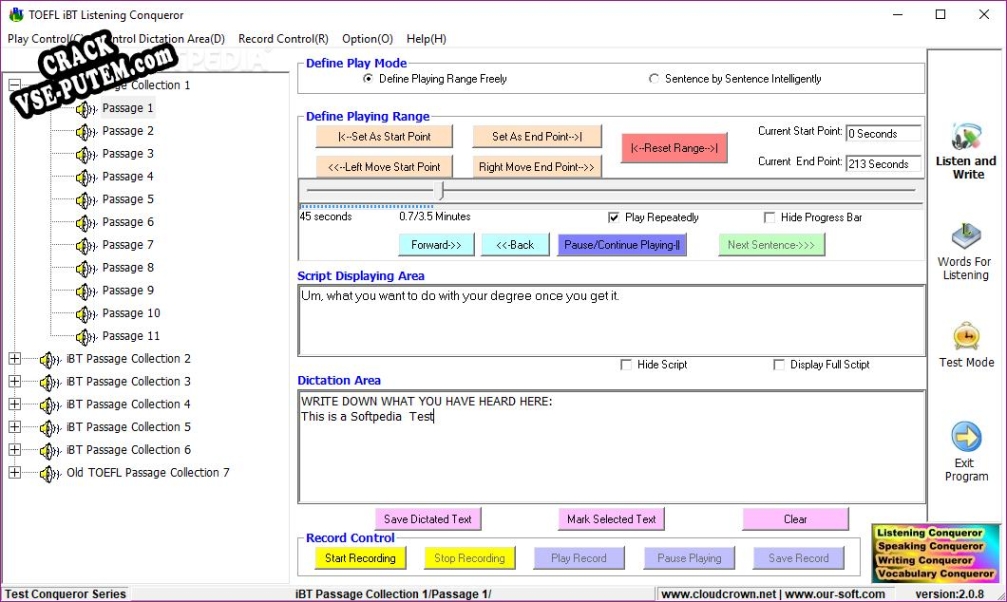Click speaker icon for iBT Passage Collection 3
This screenshot has height=602, width=1007.
coord(50,382)
